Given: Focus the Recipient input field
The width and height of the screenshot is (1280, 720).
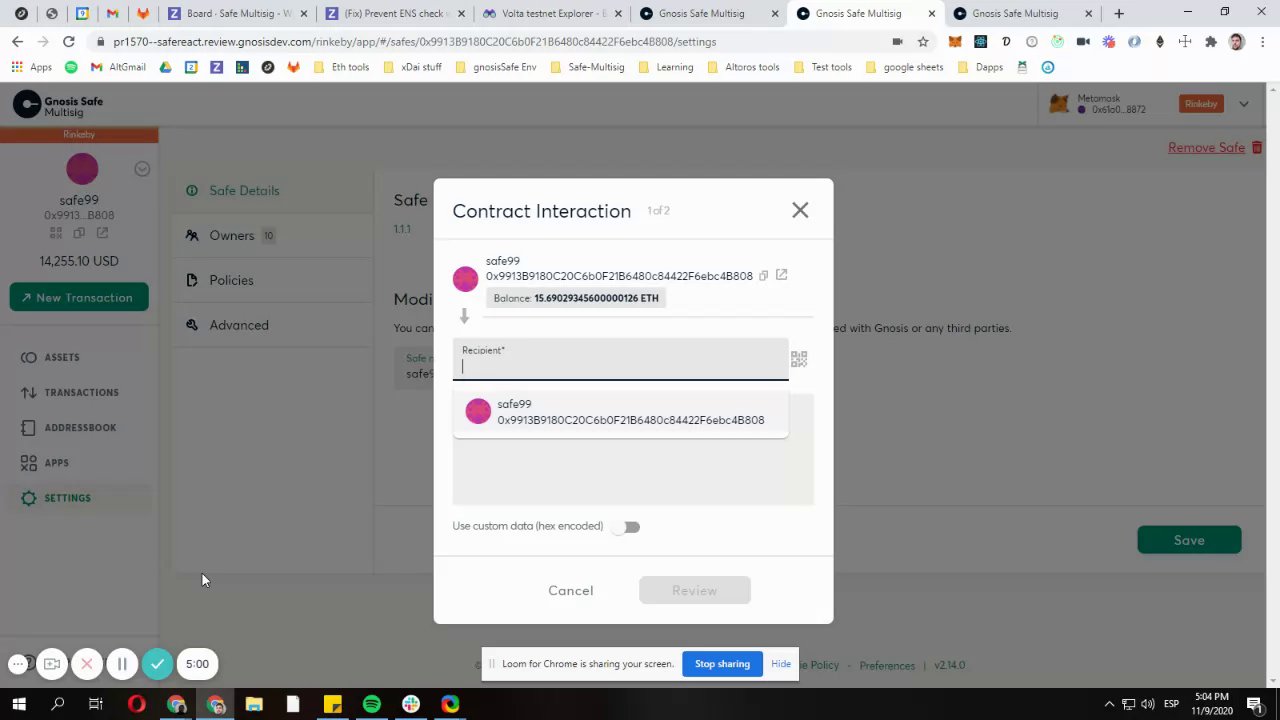Looking at the screenshot, I should coord(620,361).
